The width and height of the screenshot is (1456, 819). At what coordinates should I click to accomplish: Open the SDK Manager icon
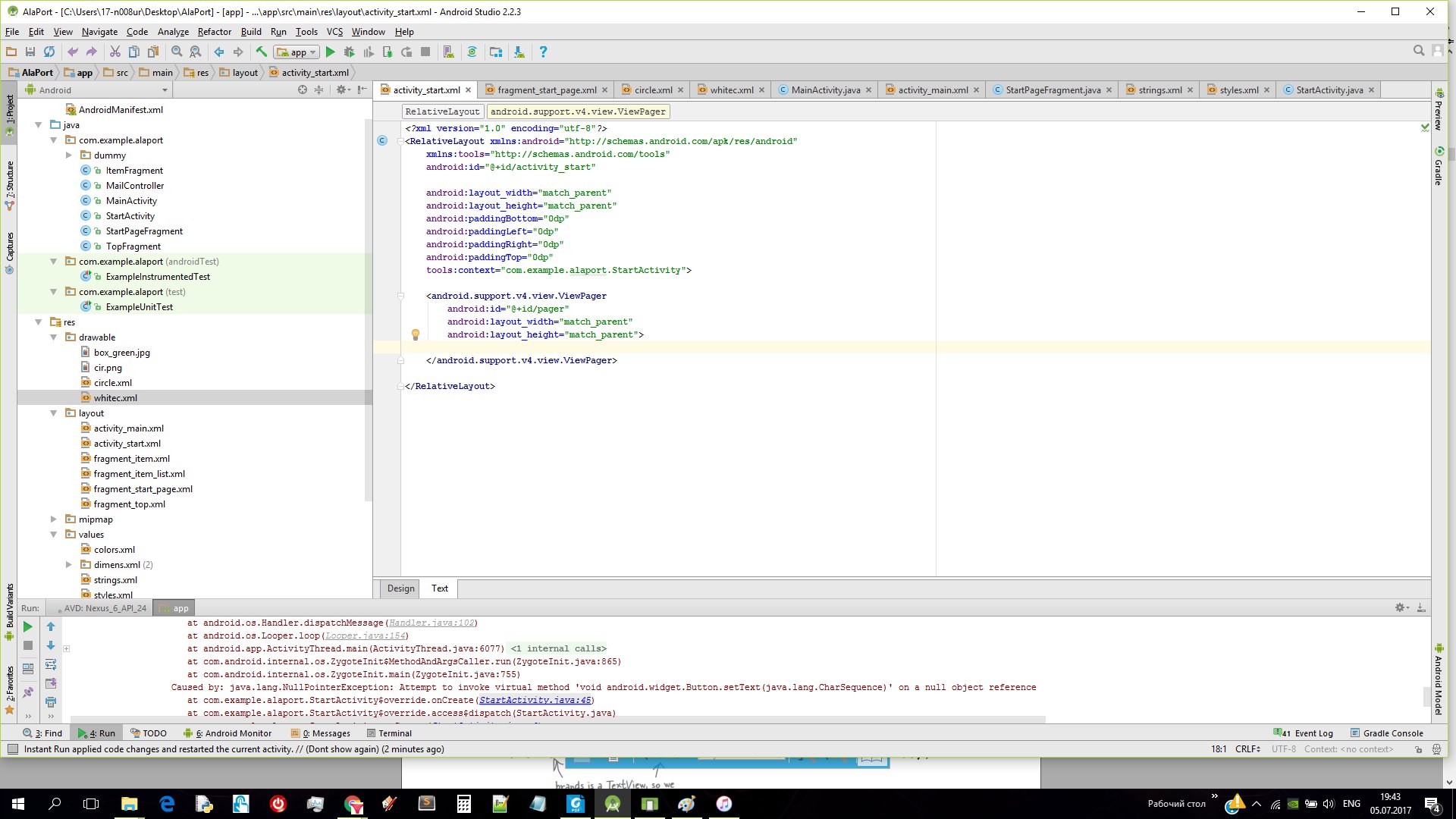pyautogui.click(x=519, y=52)
